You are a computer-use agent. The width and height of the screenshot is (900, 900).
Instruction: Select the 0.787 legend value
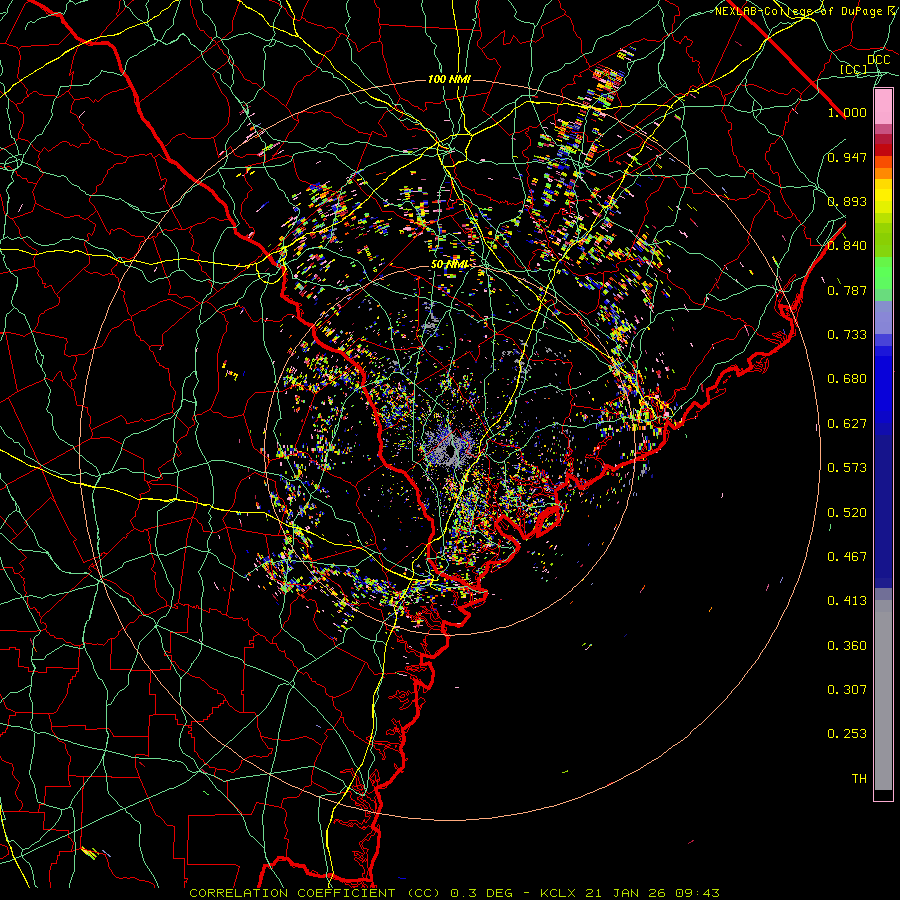(847, 290)
